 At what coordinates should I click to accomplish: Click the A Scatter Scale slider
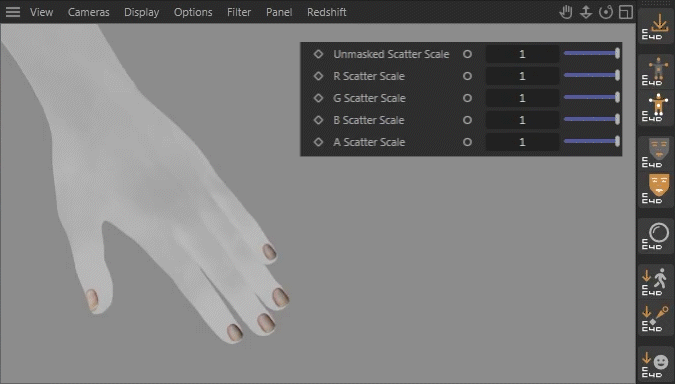pyautogui.click(x=592, y=141)
